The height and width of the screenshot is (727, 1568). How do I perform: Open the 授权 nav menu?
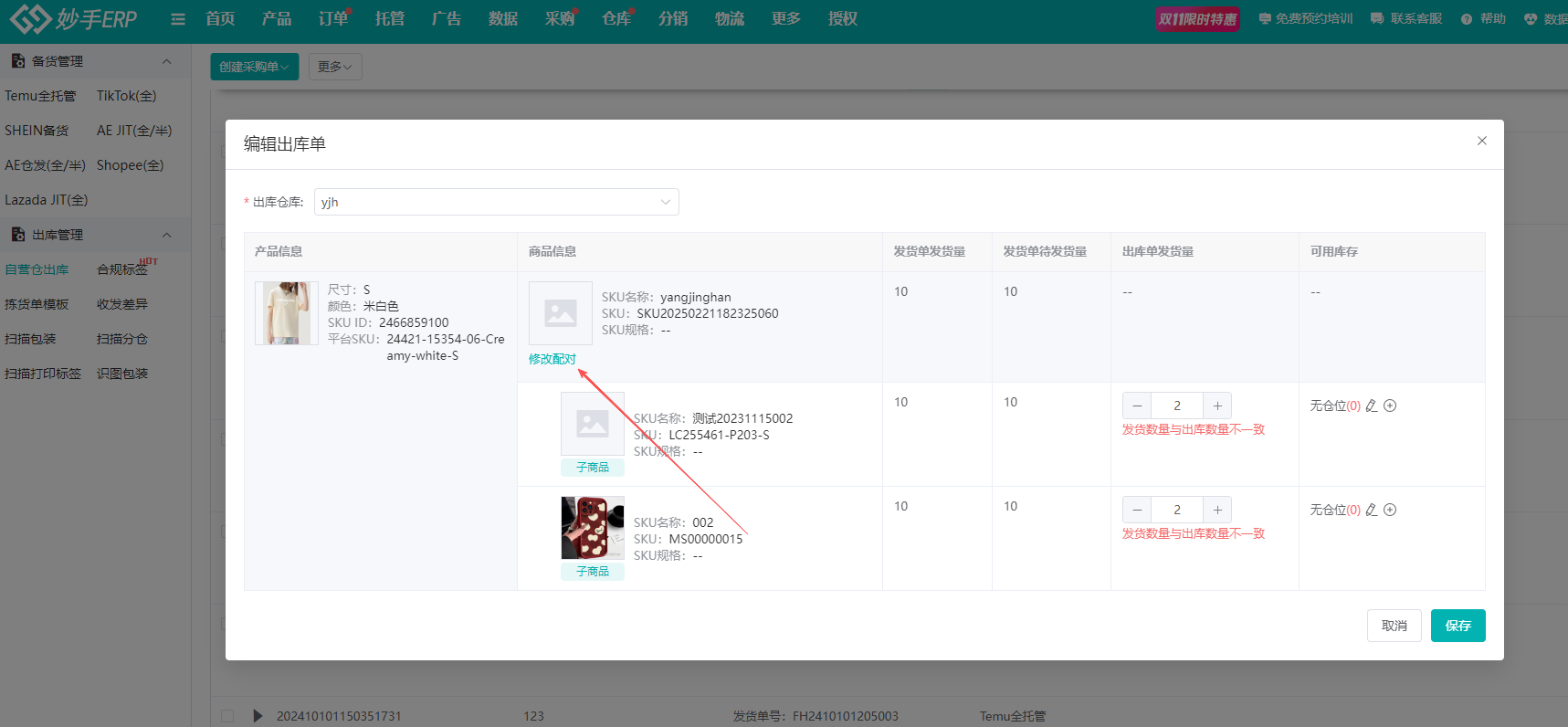tap(843, 18)
